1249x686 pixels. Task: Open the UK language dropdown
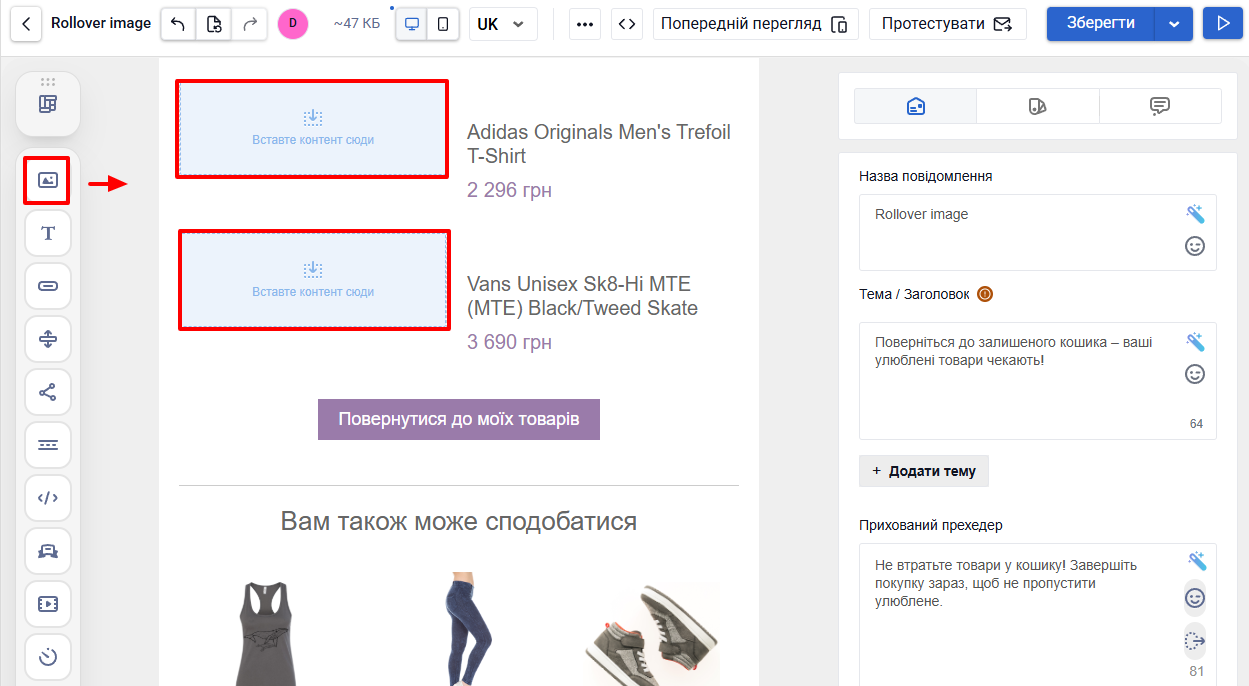pos(503,24)
